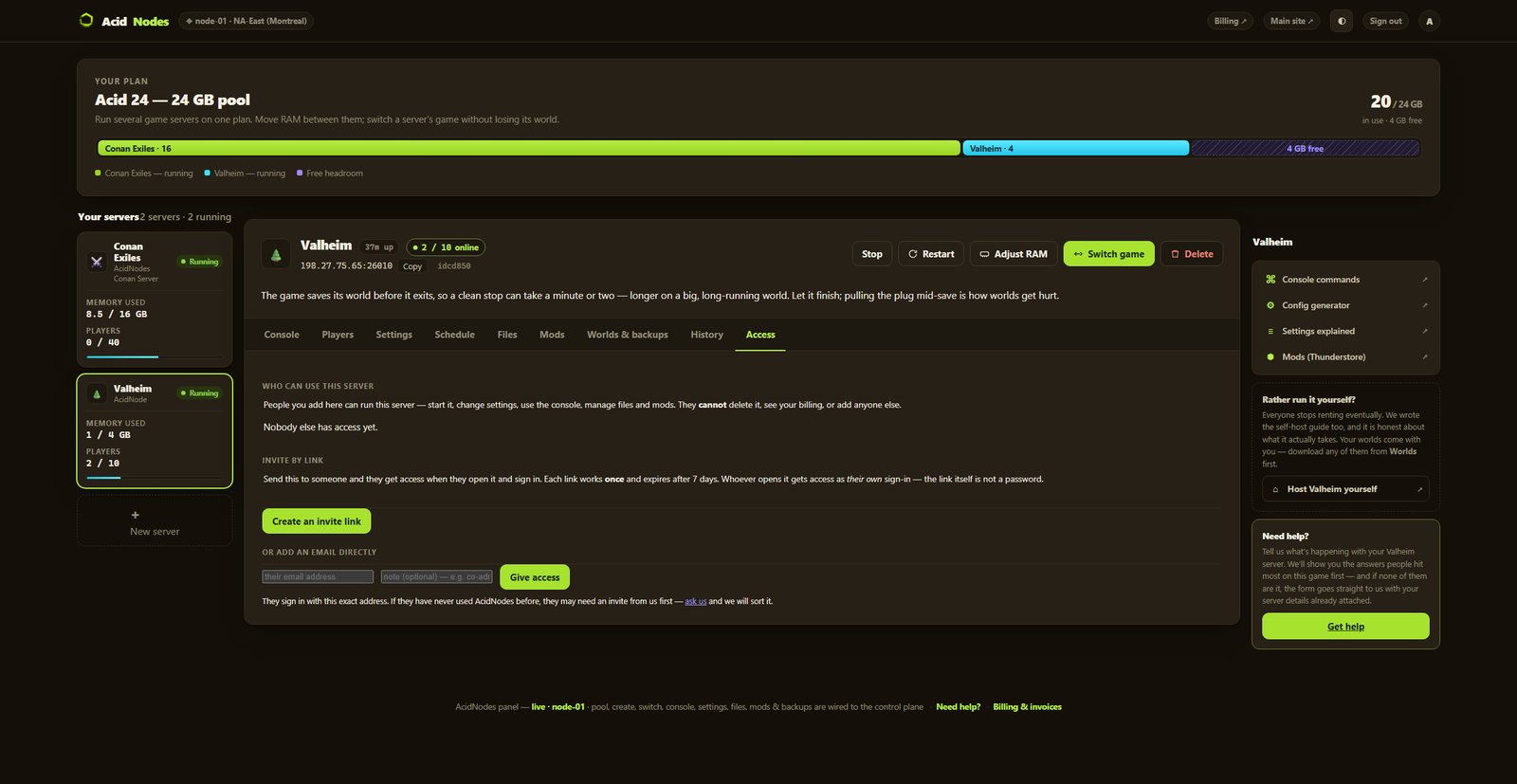Sign out of the panel
This screenshot has height=784, width=1517.
pos(1385,21)
